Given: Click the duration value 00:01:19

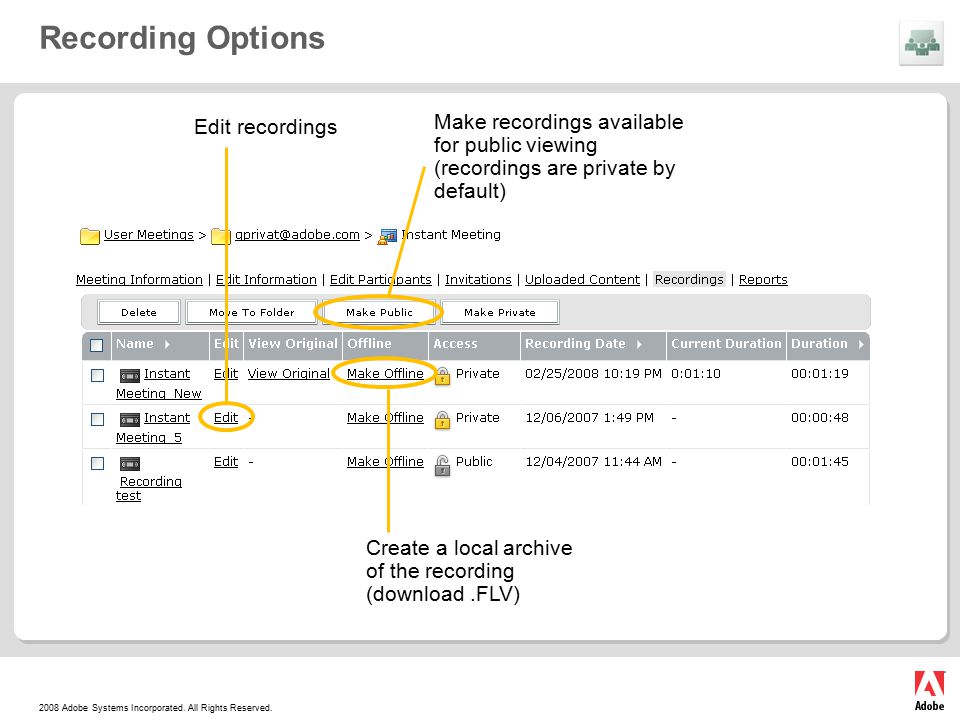Looking at the screenshot, I should click(820, 374).
